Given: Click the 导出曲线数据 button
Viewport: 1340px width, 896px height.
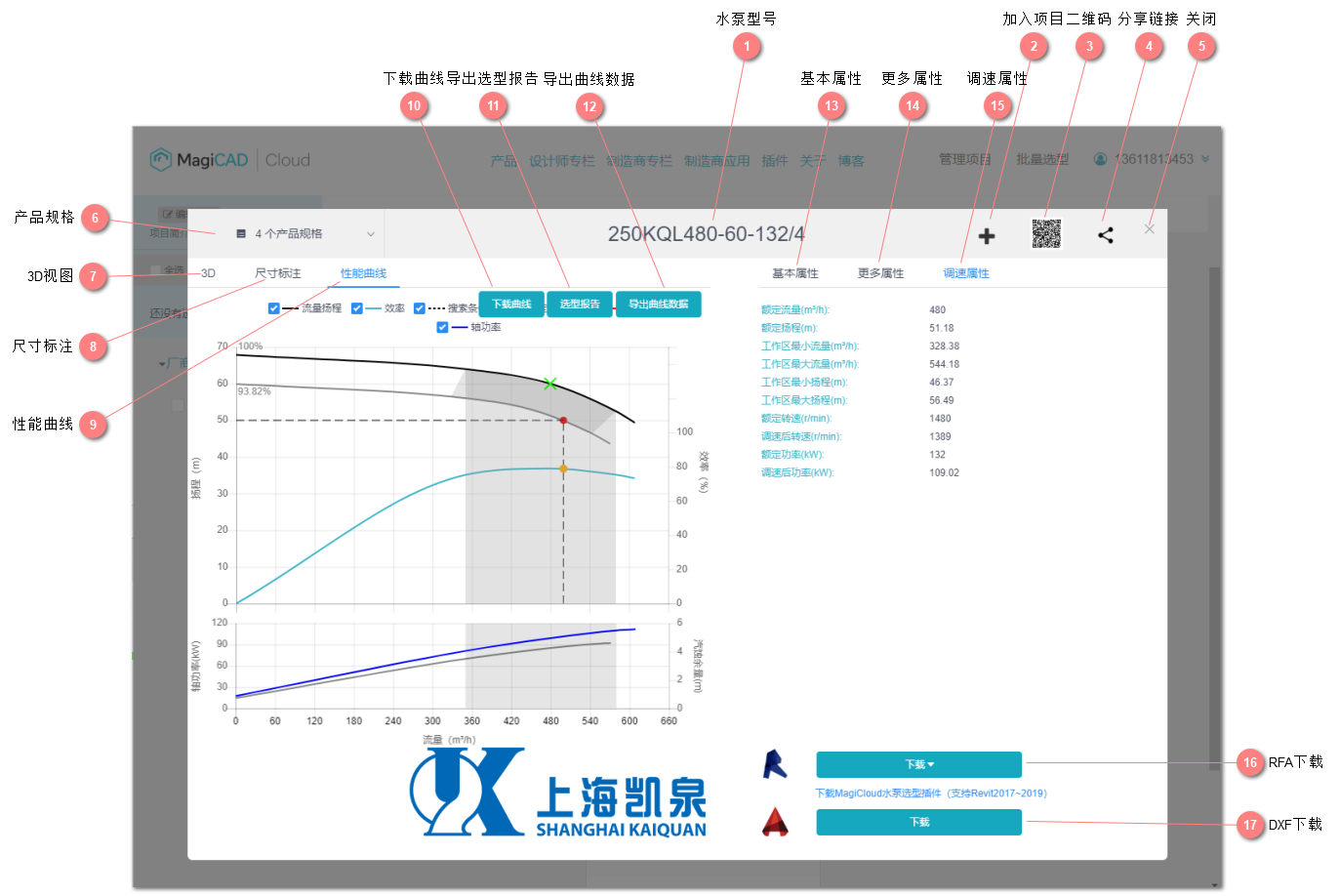Looking at the screenshot, I should click(659, 305).
